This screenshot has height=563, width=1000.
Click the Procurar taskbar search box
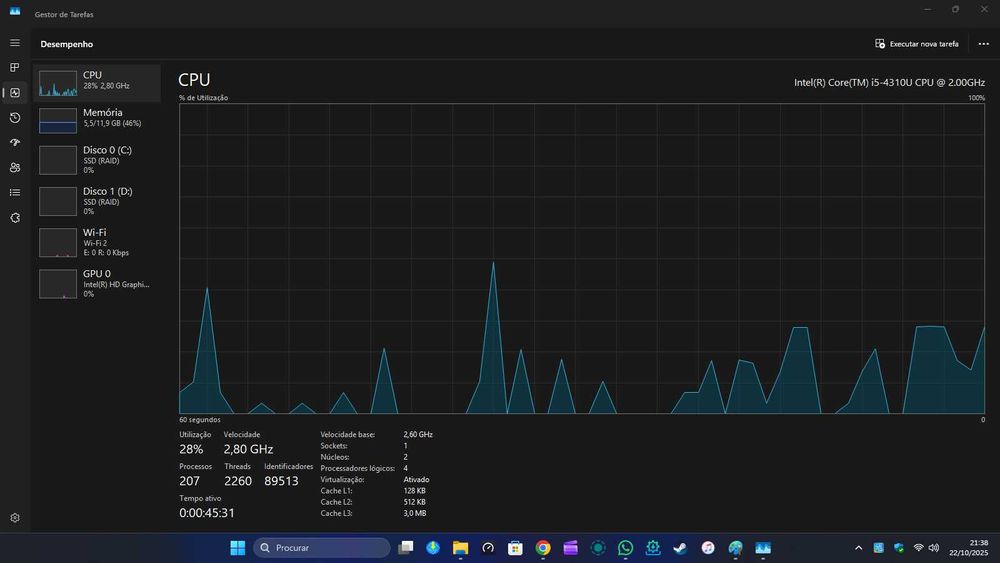321,548
